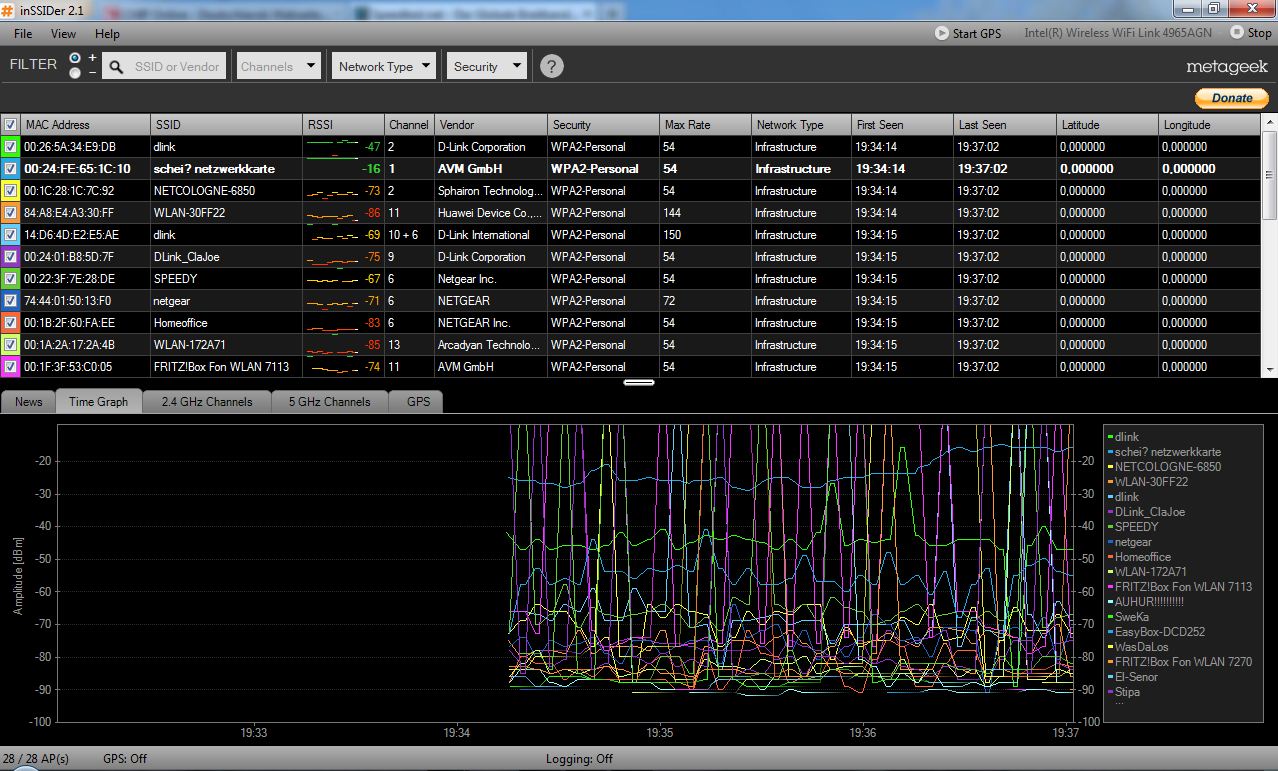Screen dimensions: 1278x771
Task: Click the -16 RSSI value
Action: (x=371, y=169)
